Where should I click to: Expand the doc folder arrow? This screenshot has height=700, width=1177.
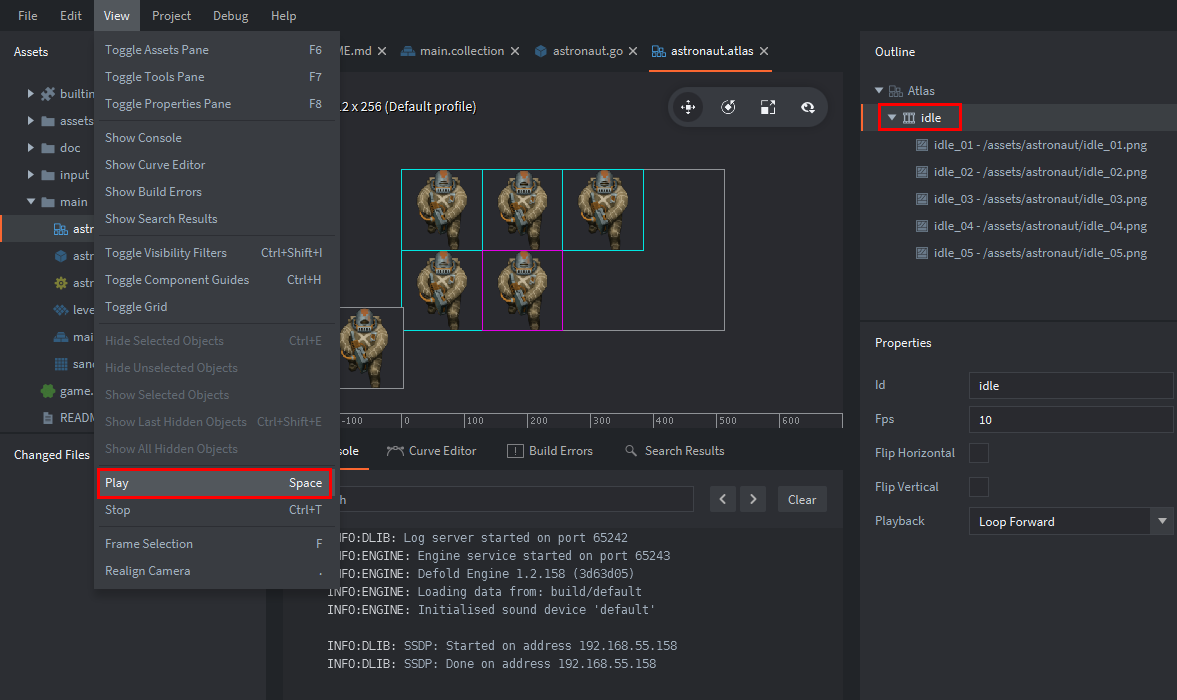pos(31,148)
